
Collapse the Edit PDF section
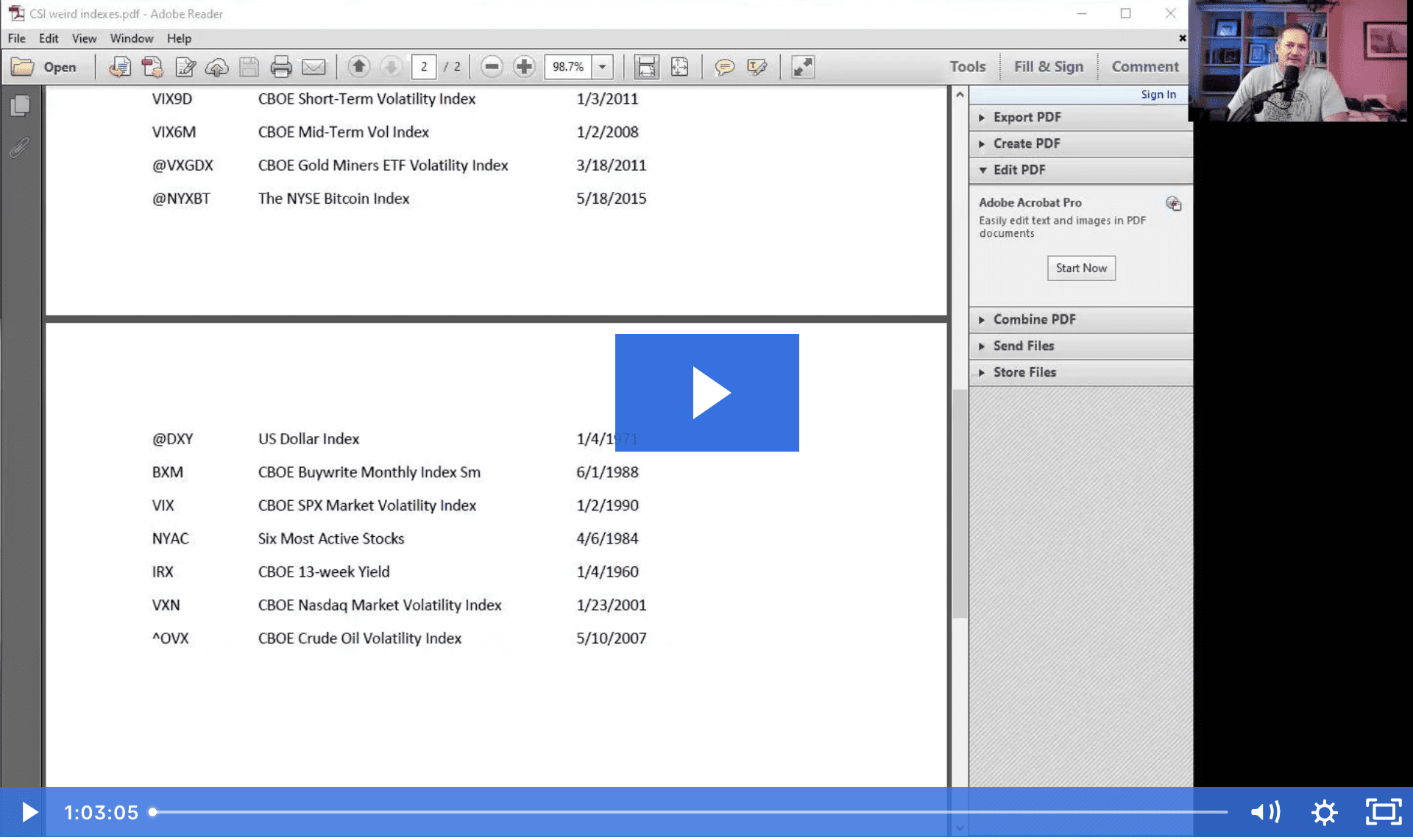pos(1080,170)
